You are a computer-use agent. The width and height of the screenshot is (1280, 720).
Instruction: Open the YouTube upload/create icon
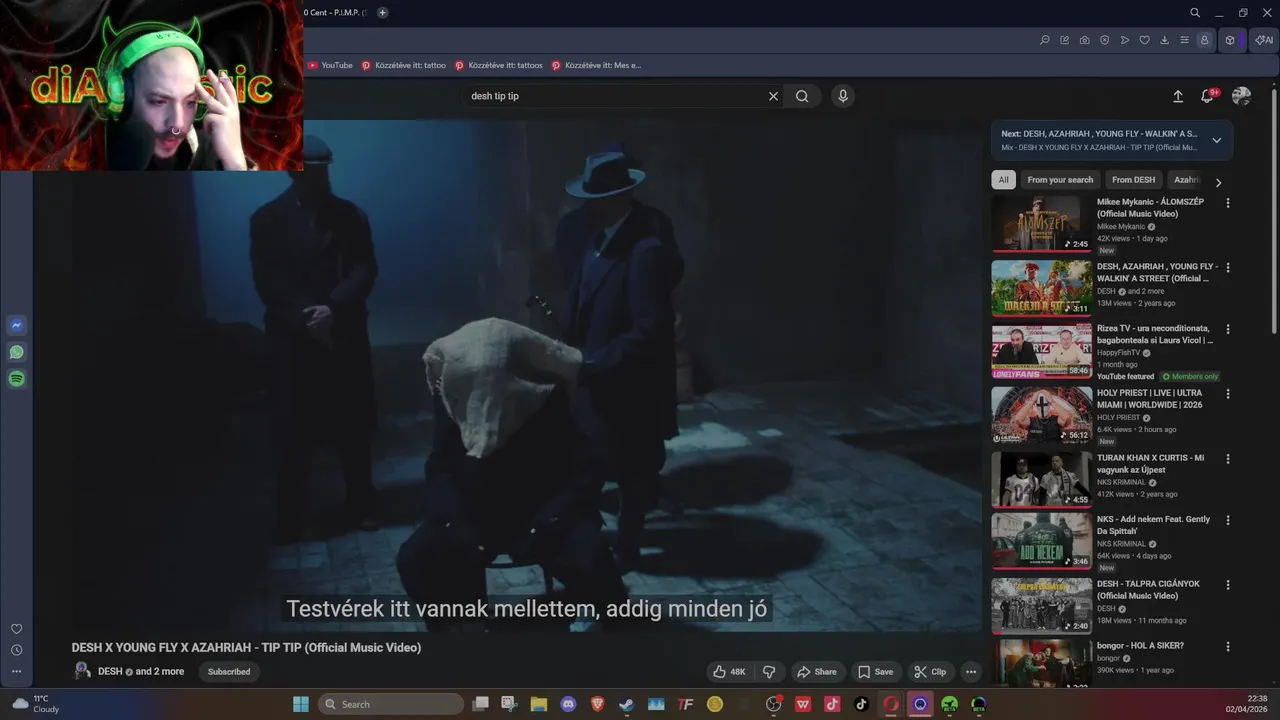[x=1178, y=96]
